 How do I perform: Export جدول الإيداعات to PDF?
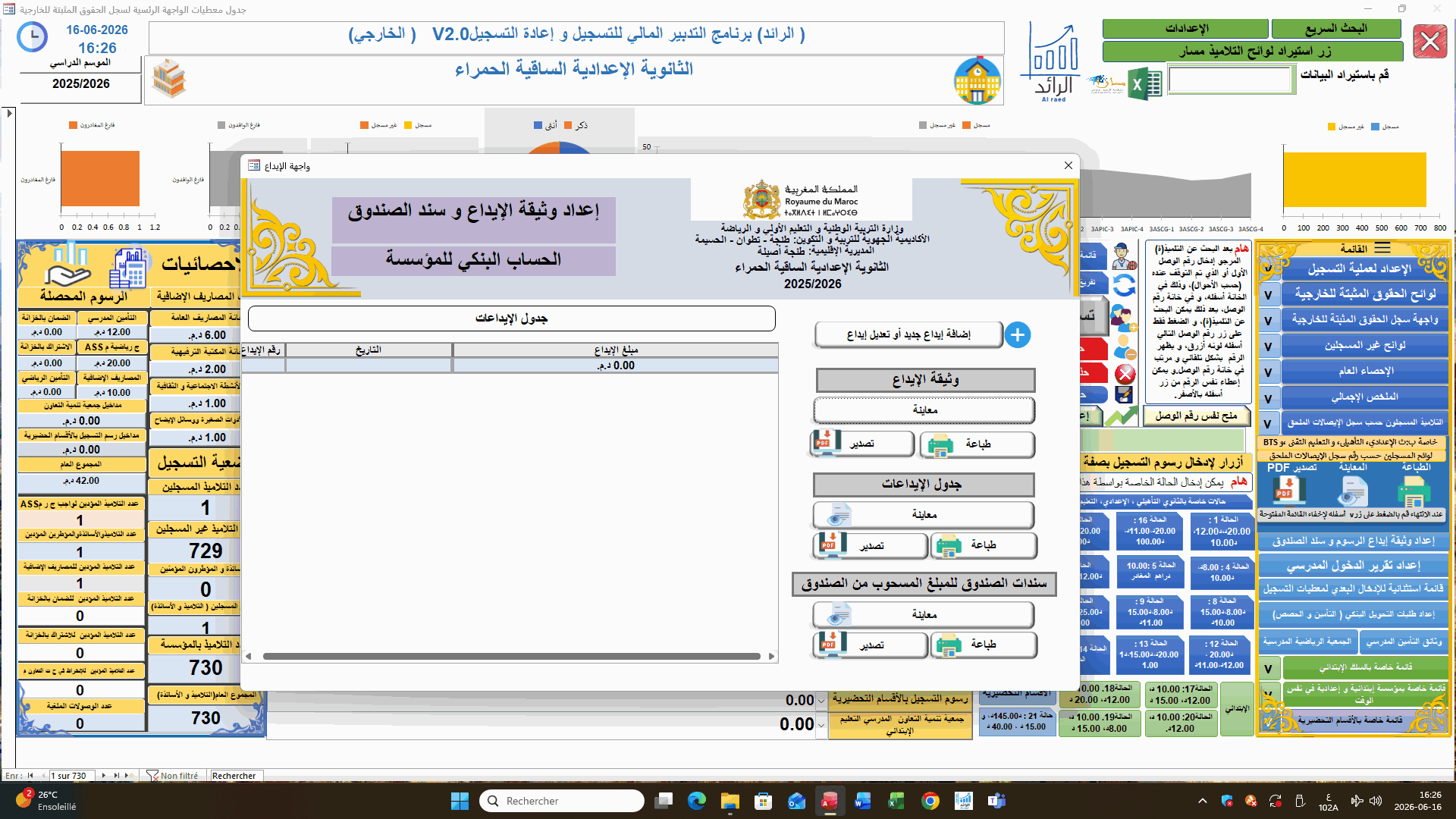pos(871,545)
